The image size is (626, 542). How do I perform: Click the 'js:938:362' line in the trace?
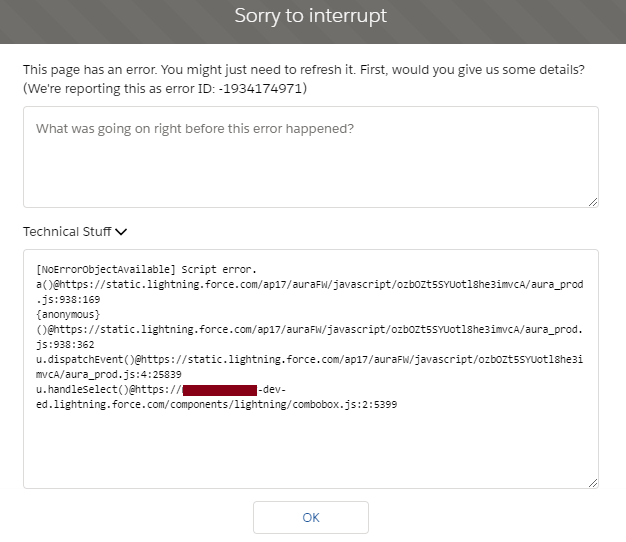[x=65, y=343]
